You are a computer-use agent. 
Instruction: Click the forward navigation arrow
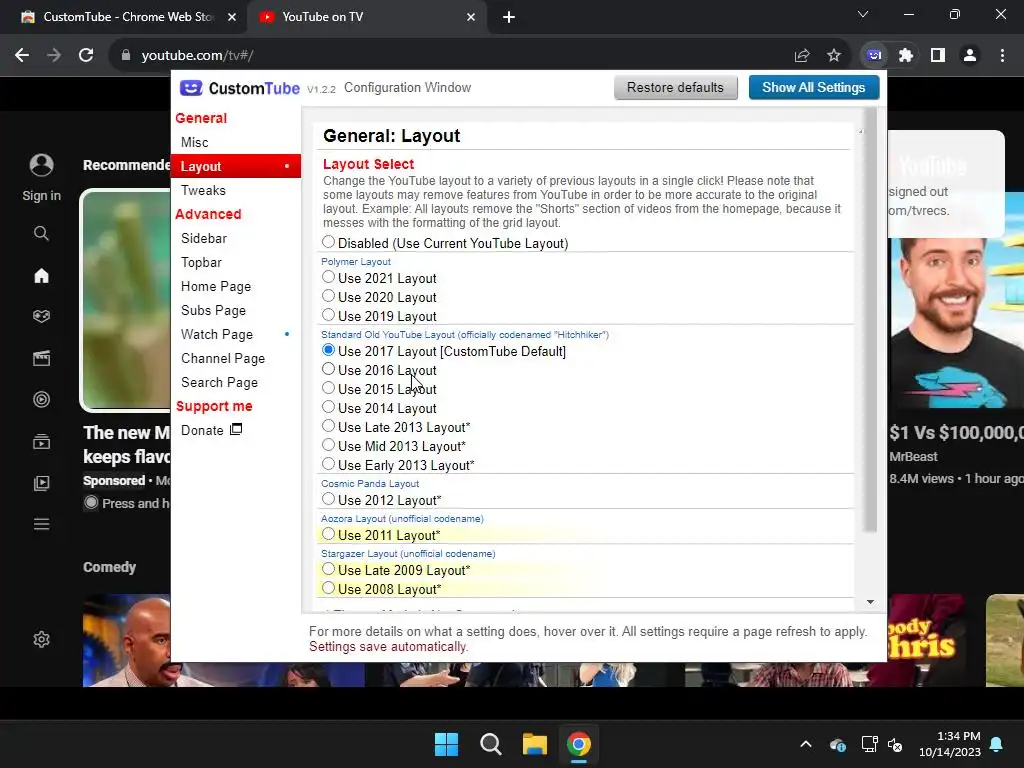tap(54, 56)
